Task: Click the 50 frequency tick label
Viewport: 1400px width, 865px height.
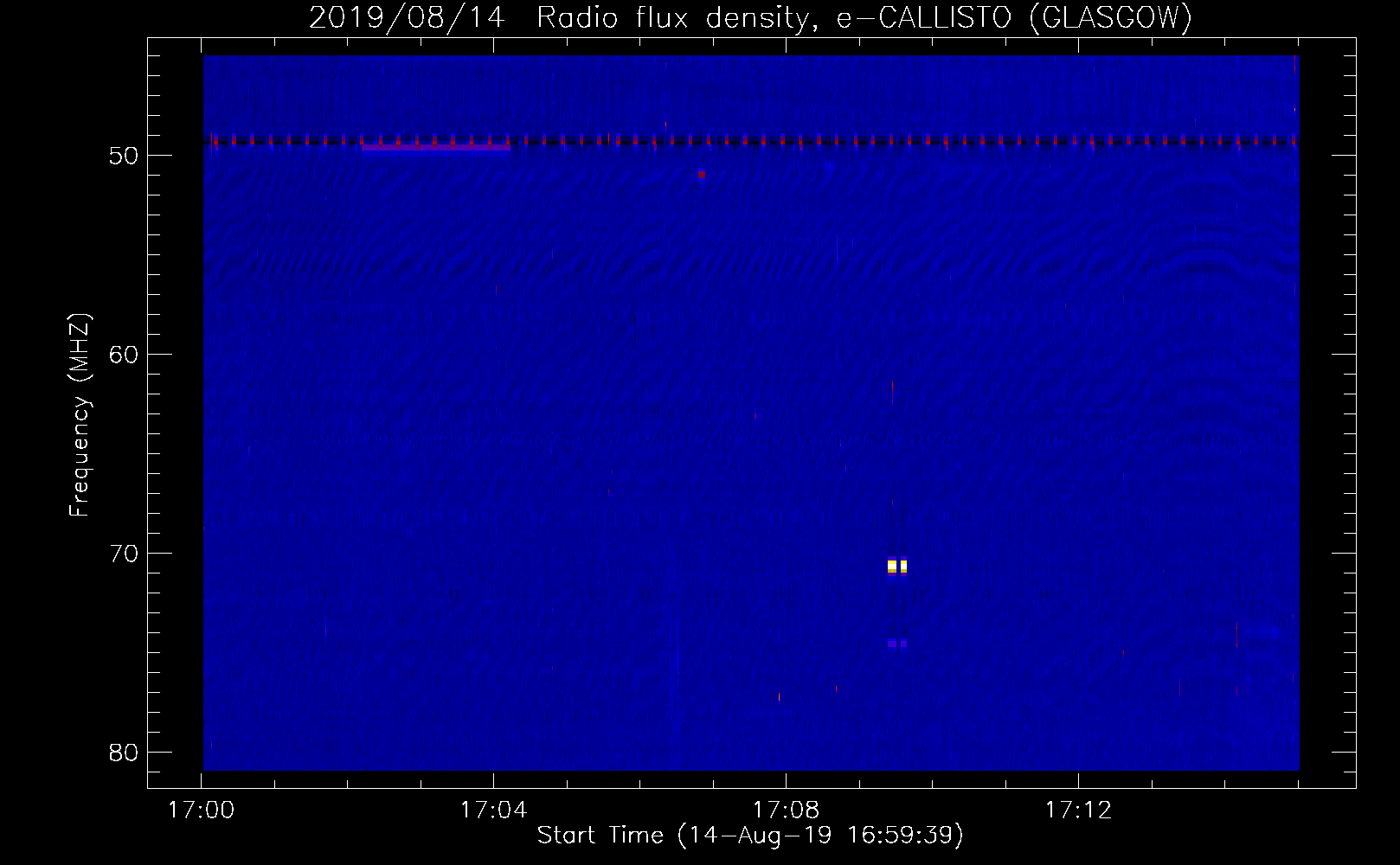Action: 124,156
